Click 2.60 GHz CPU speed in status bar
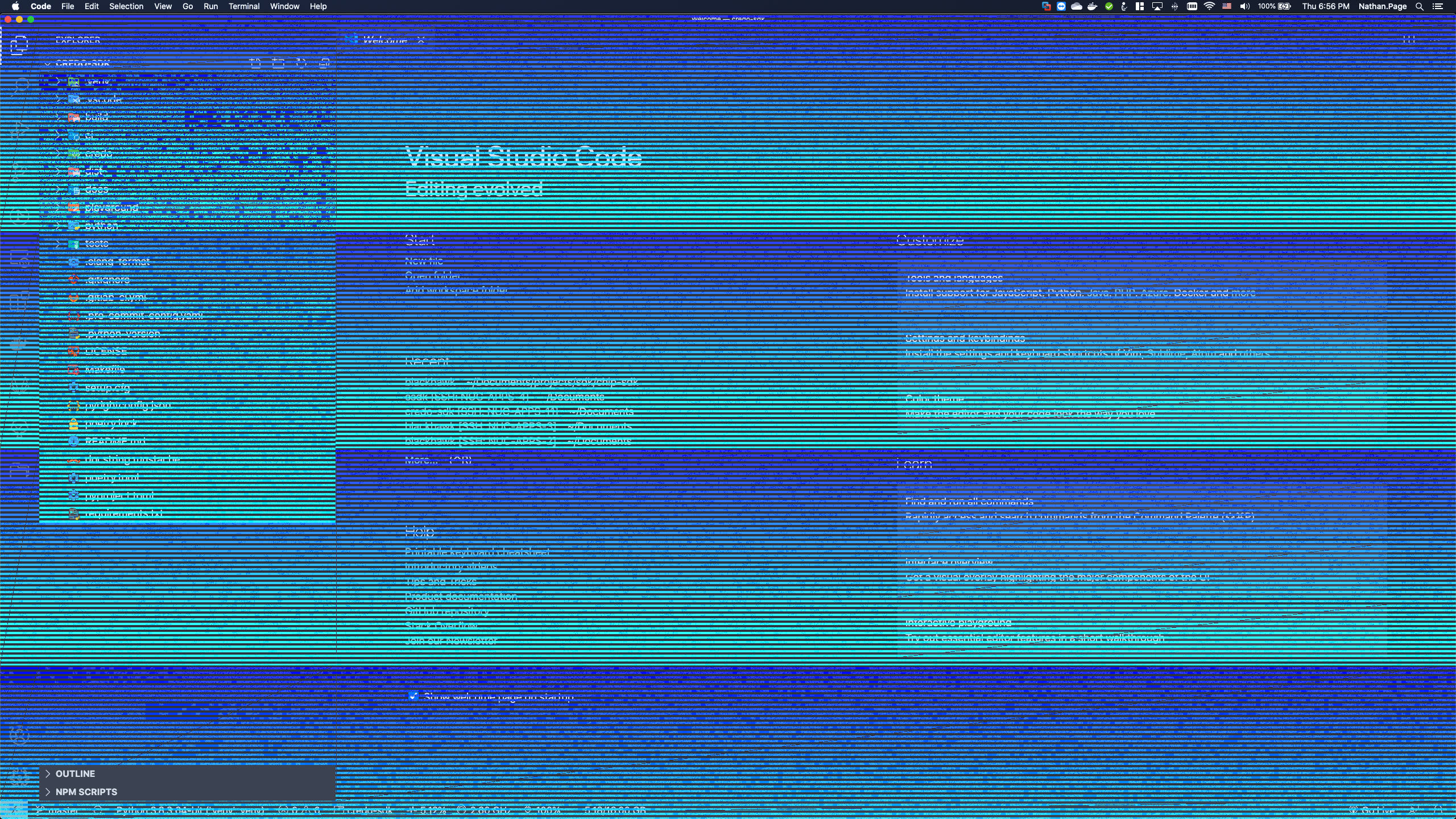1456x819 pixels. (x=484, y=810)
